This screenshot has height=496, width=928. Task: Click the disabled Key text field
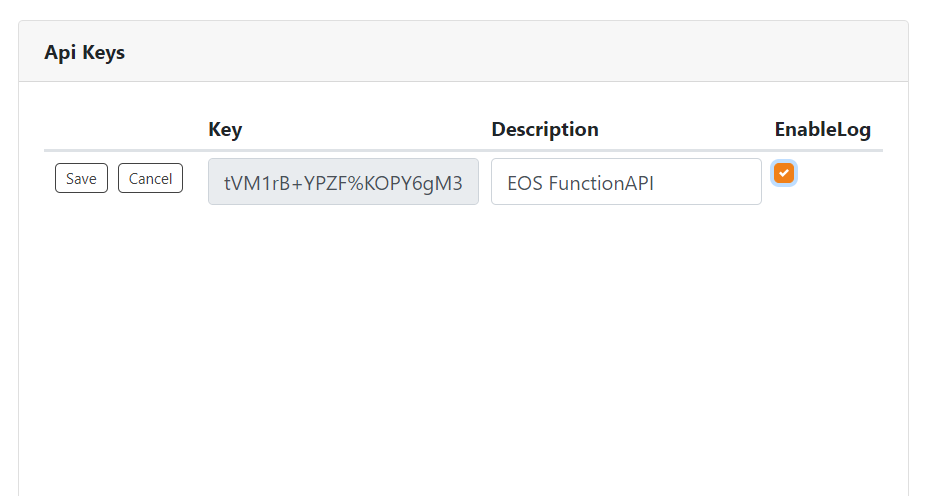coord(343,182)
